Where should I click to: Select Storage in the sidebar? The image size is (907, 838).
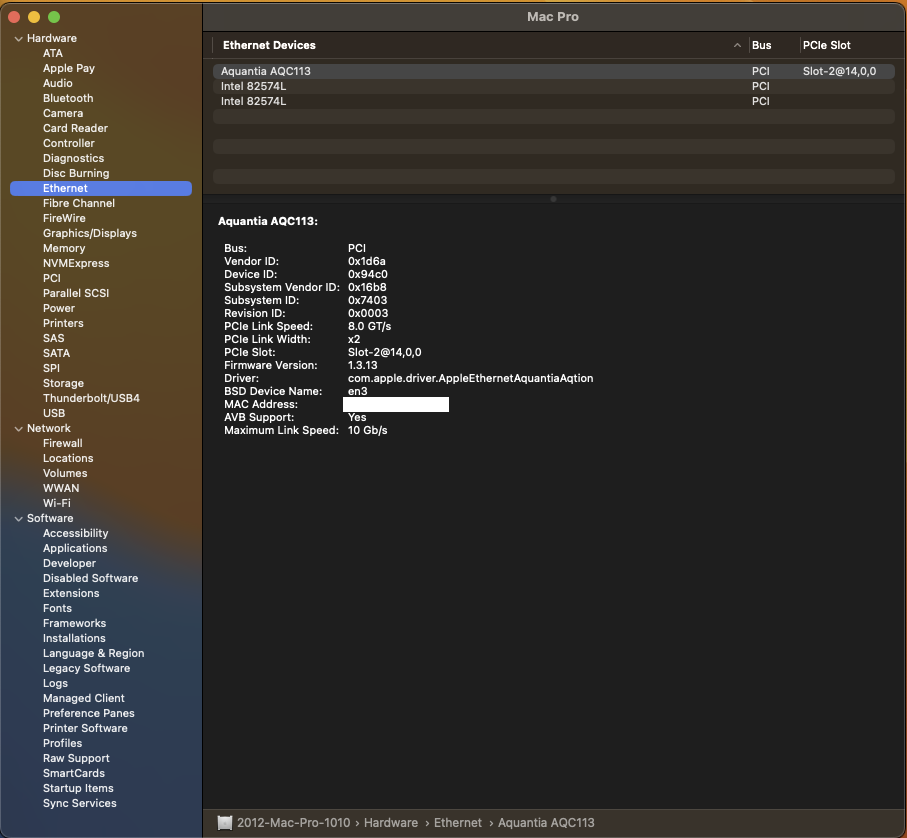64,383
